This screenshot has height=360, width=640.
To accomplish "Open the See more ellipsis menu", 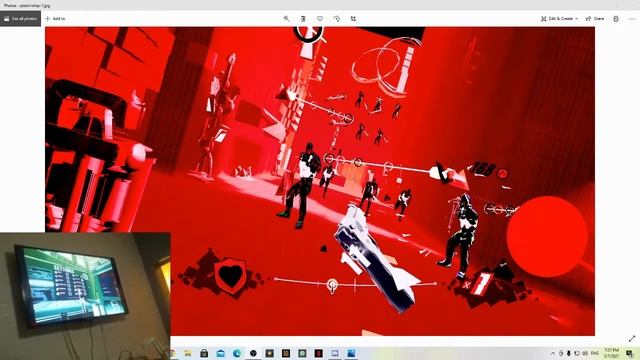I will click(x=632, y=19).
